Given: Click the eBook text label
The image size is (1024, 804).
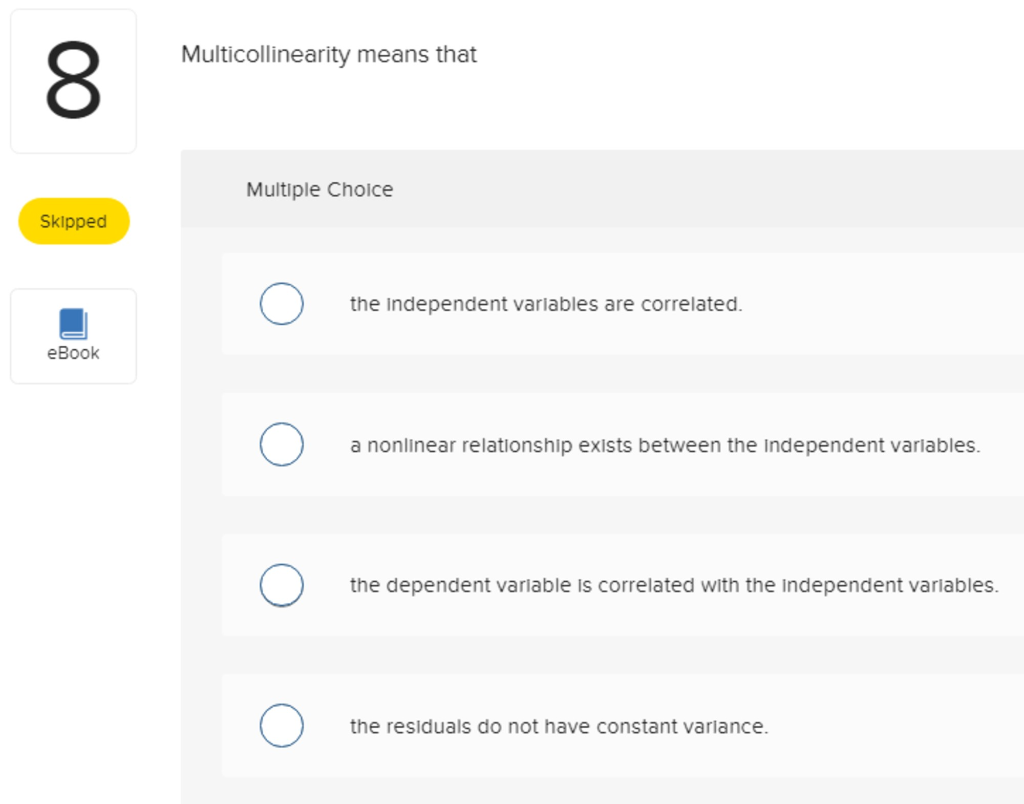Looking at the screenshot, I should pos(73,352).
